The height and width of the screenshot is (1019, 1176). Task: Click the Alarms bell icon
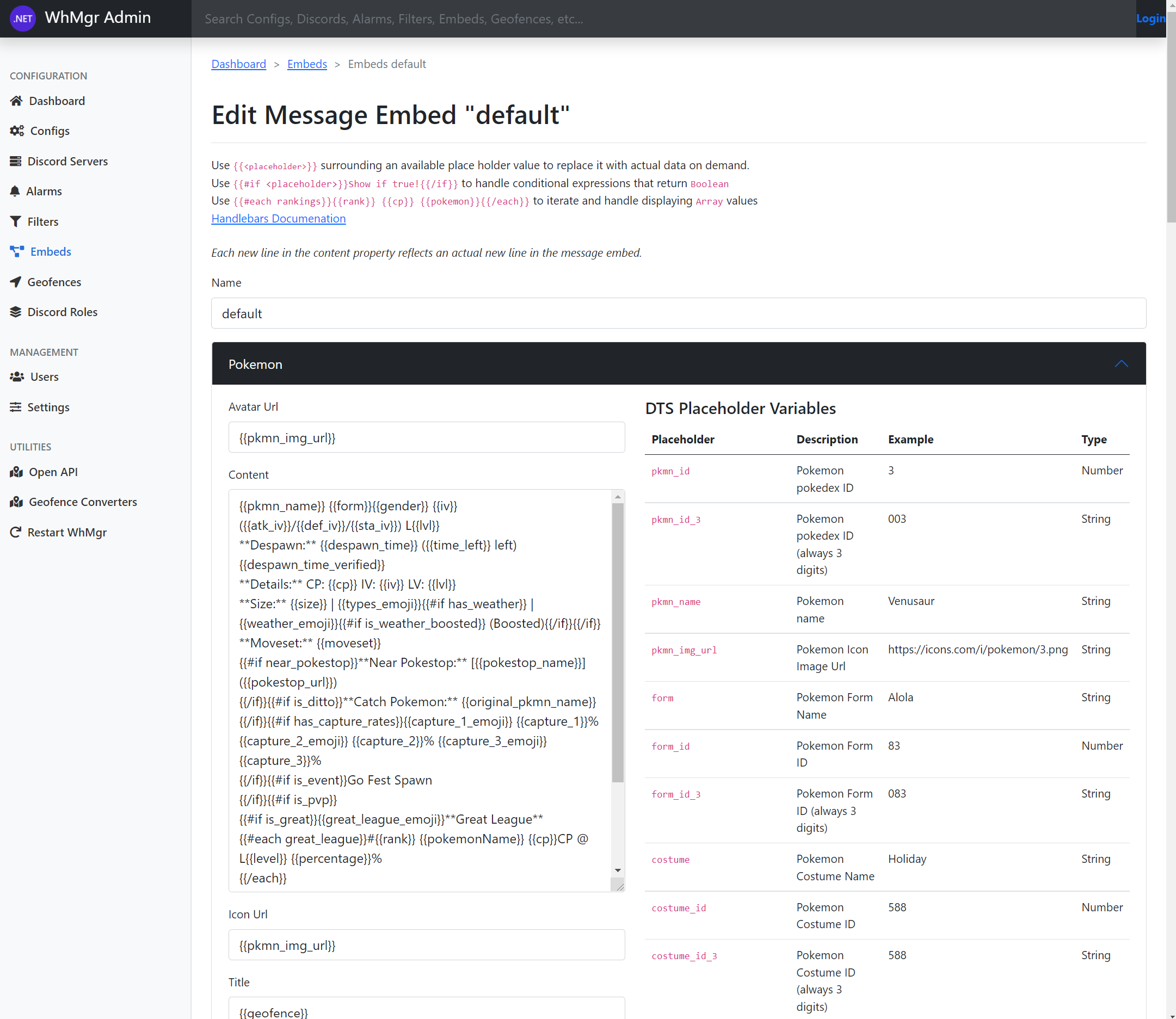(15, 191)
